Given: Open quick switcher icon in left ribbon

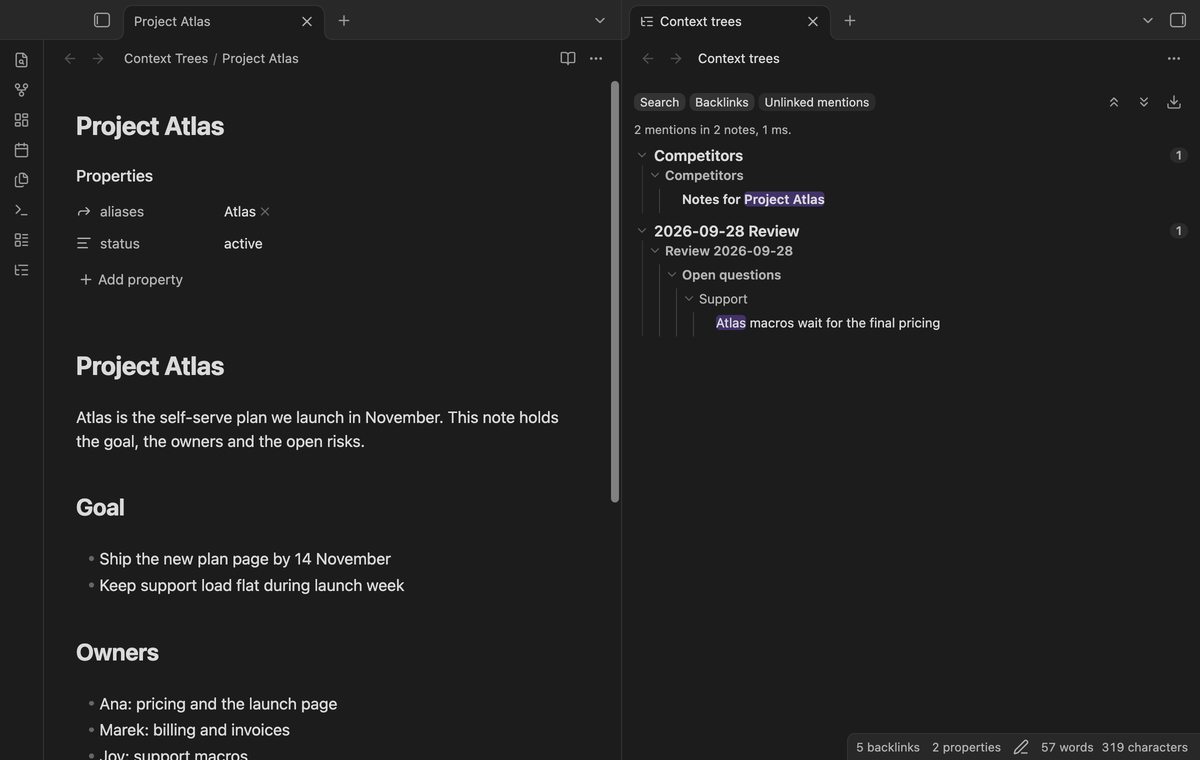Looking at the screenshot, I should [21, 60].
